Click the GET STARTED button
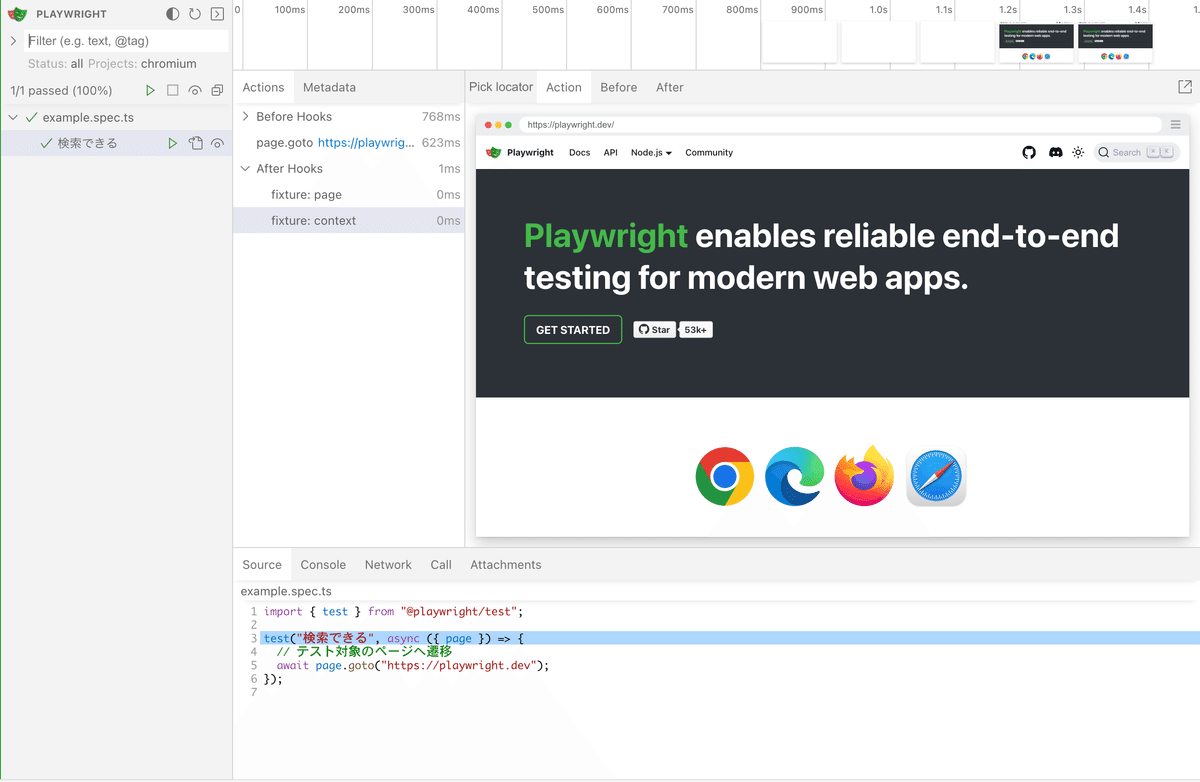 (573, 330)
